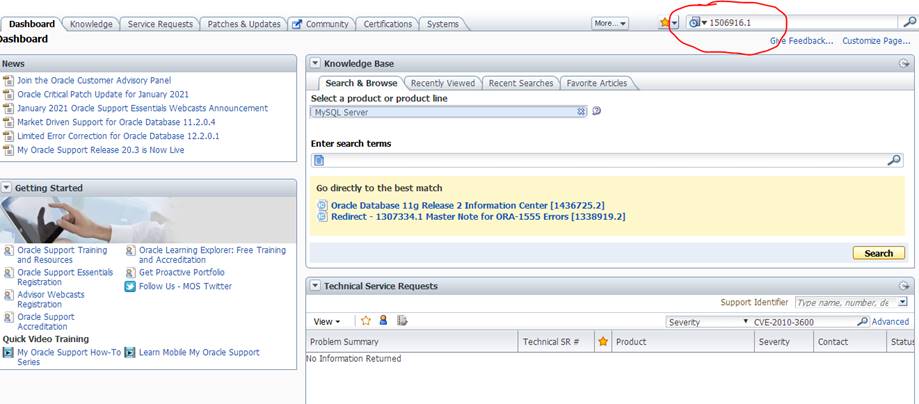Viewport: 919px width, 404px height.
Task: Click the Favorites star icon in header
Action: coord(664,23)
